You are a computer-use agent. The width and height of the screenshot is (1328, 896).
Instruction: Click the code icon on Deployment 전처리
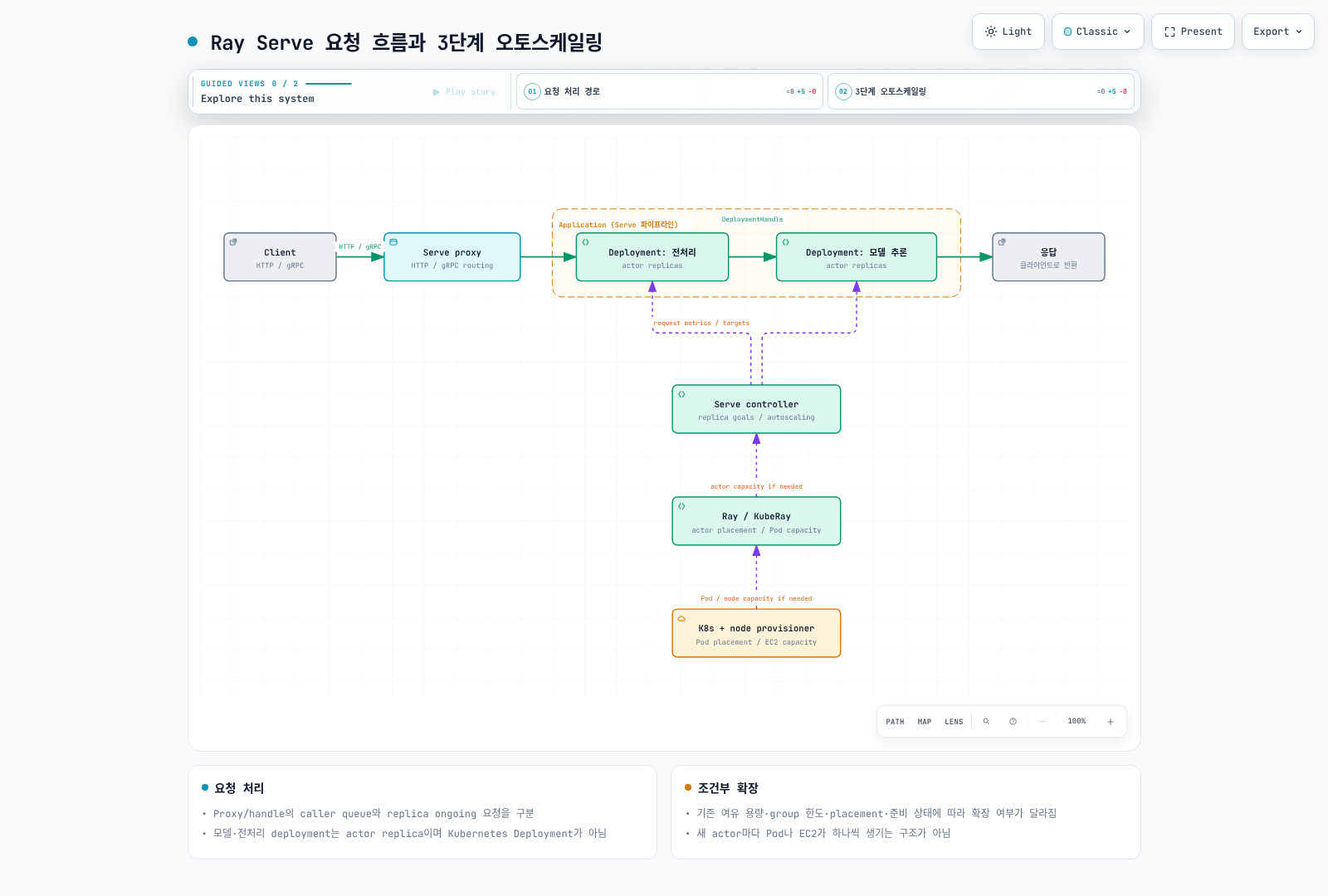coord(585,242)
